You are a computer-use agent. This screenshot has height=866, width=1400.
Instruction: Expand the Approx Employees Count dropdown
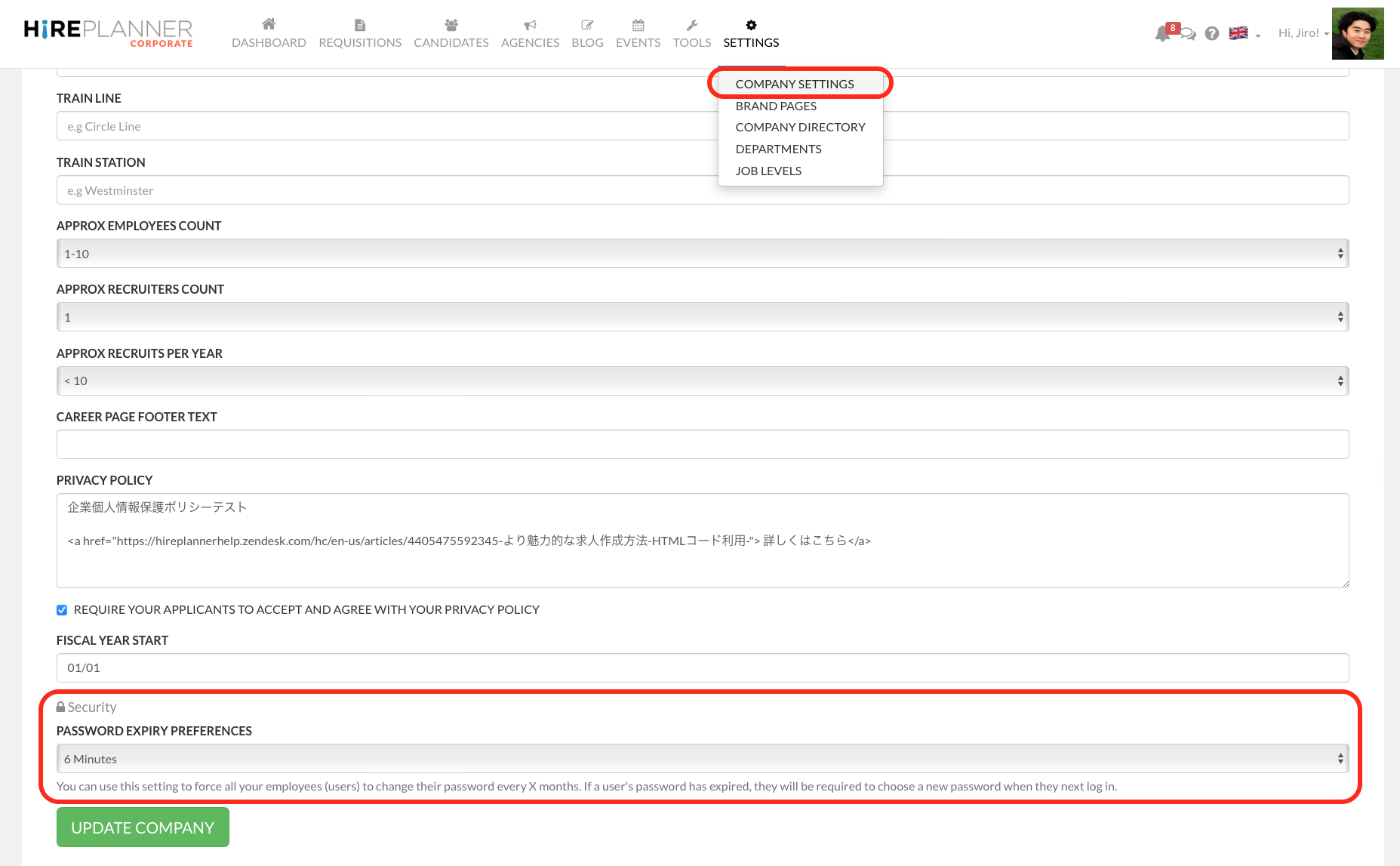[702, 254]
